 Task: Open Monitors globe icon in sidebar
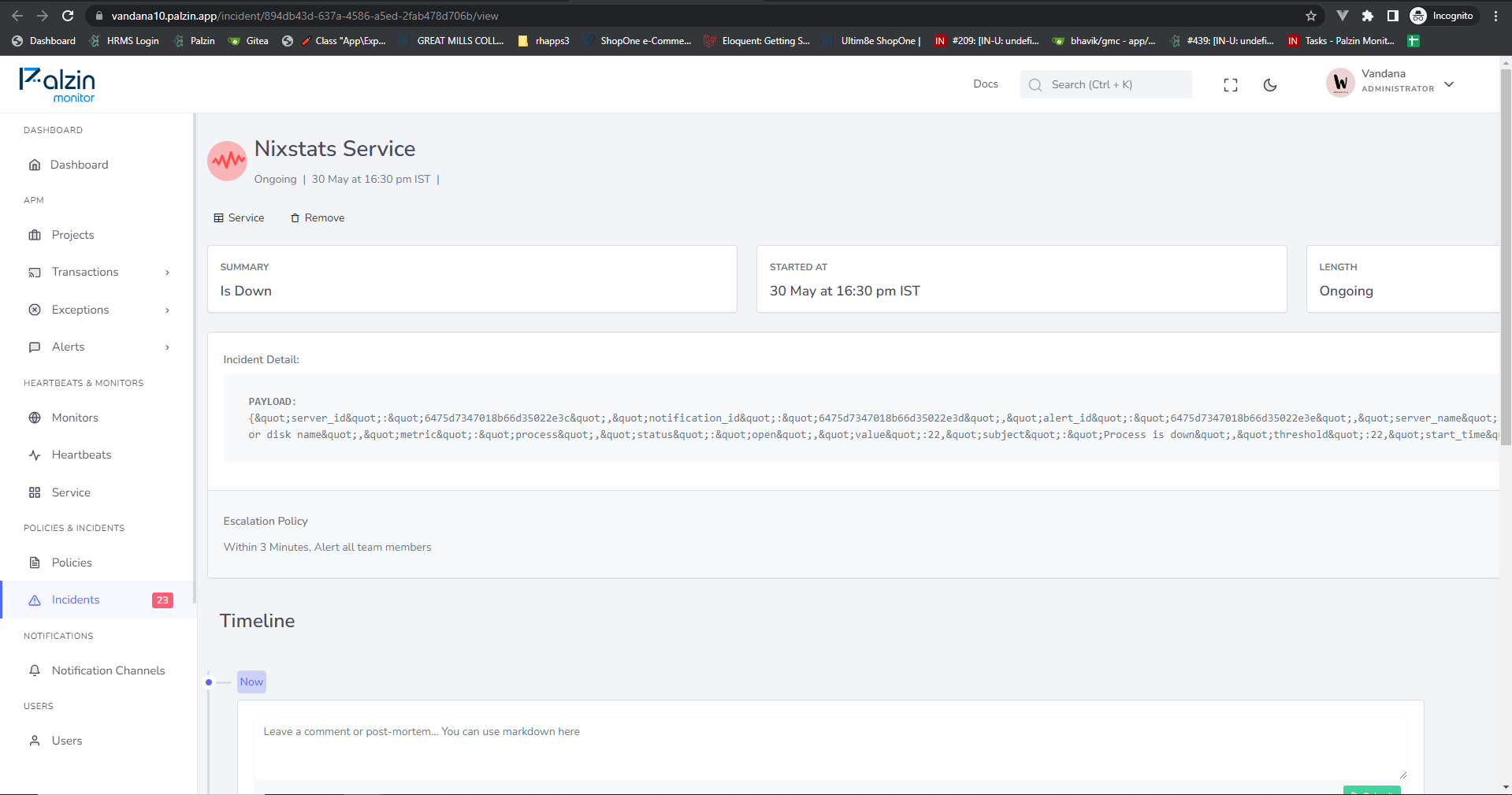(x=35, y=418)
